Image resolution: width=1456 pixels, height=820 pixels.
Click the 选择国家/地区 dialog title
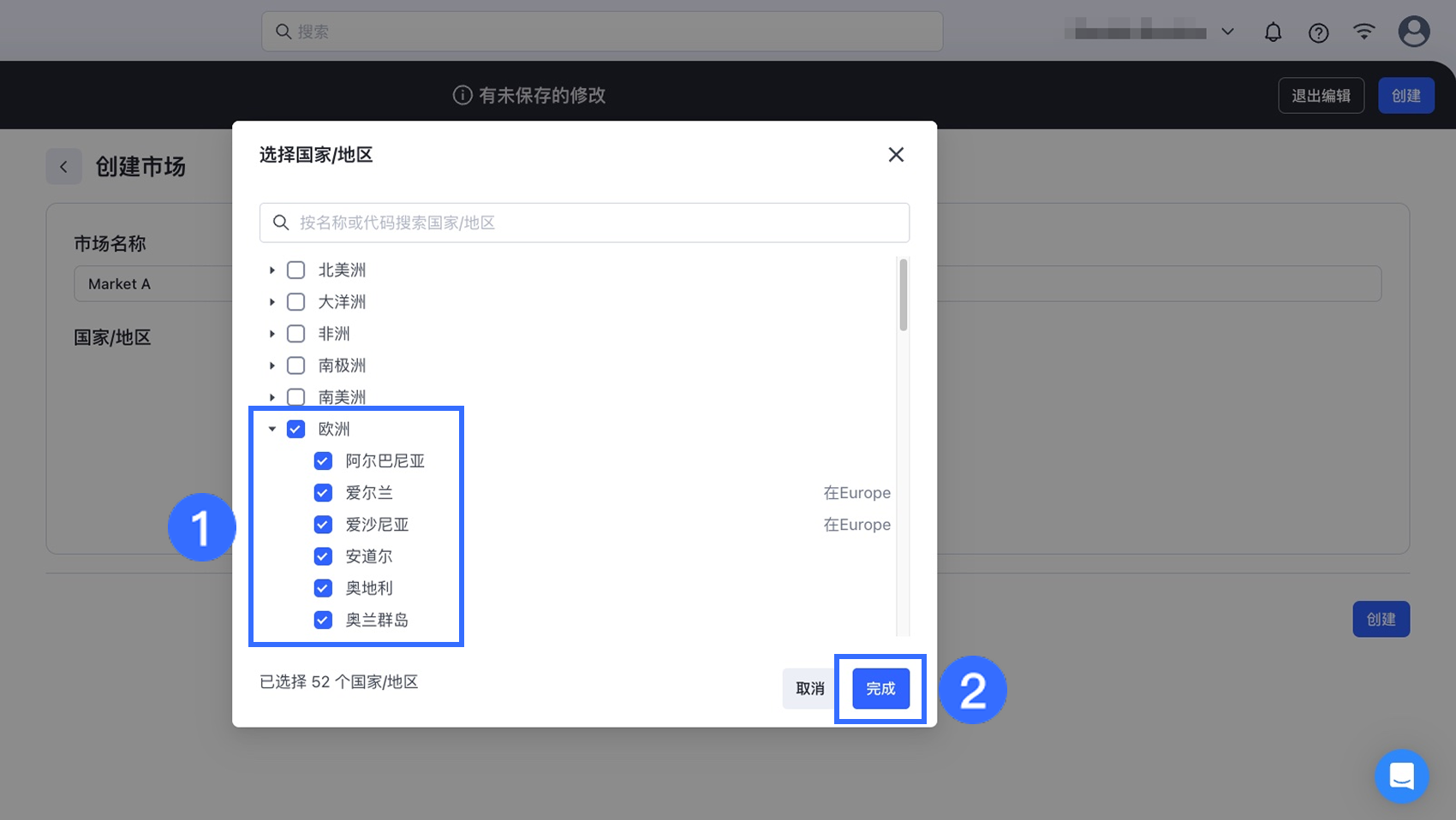point(316,155)
